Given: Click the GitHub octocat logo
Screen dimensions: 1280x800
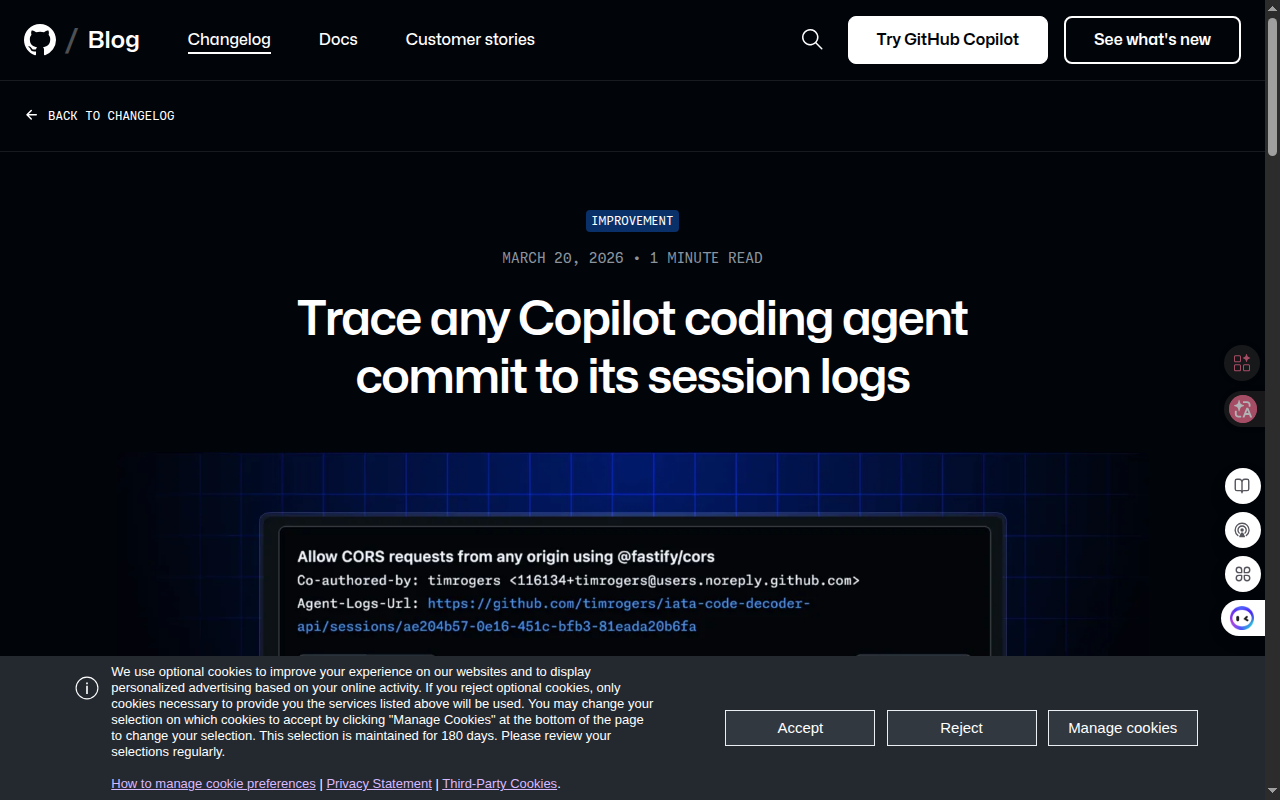Looking at the screenshot, I should (40, 40).
